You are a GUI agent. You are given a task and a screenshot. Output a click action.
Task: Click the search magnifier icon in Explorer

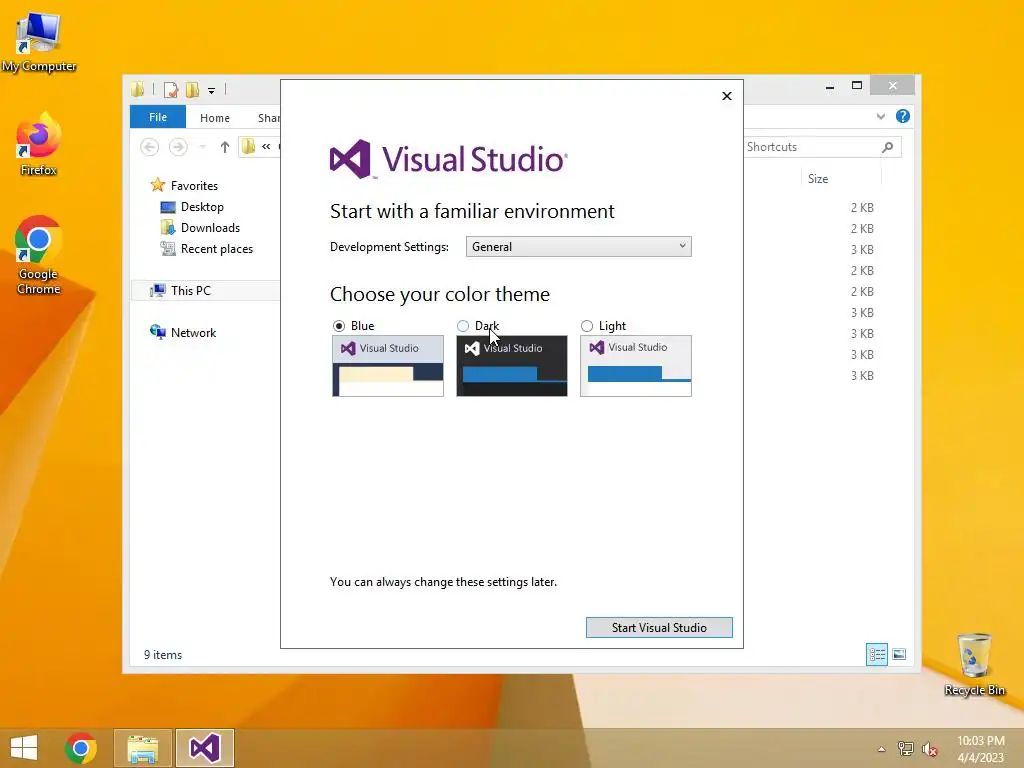888,147
